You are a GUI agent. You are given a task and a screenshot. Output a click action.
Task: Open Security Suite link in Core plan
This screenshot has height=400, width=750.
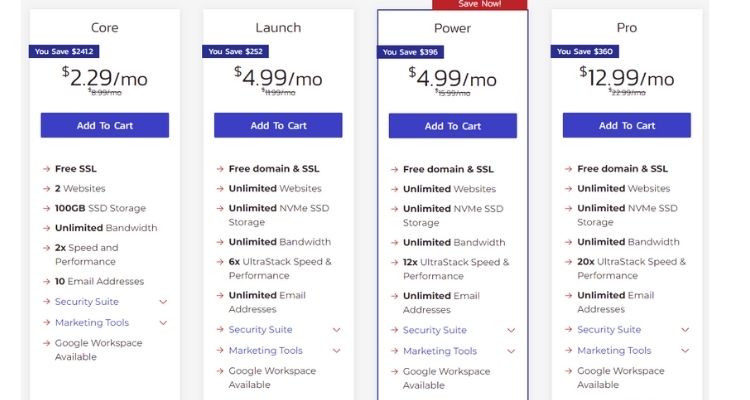[87, 301]
